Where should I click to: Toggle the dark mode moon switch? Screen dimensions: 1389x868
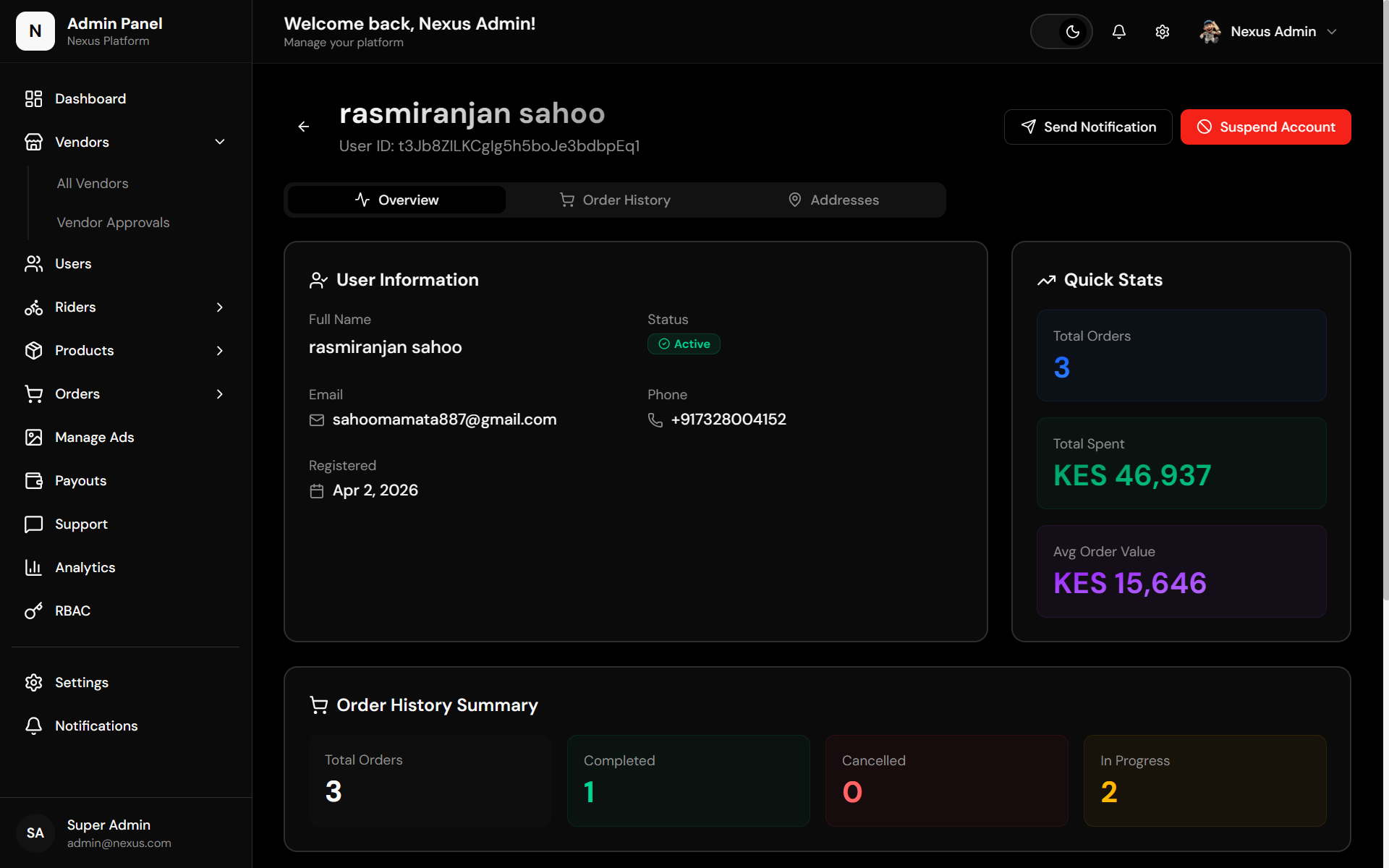(1061, 32)
